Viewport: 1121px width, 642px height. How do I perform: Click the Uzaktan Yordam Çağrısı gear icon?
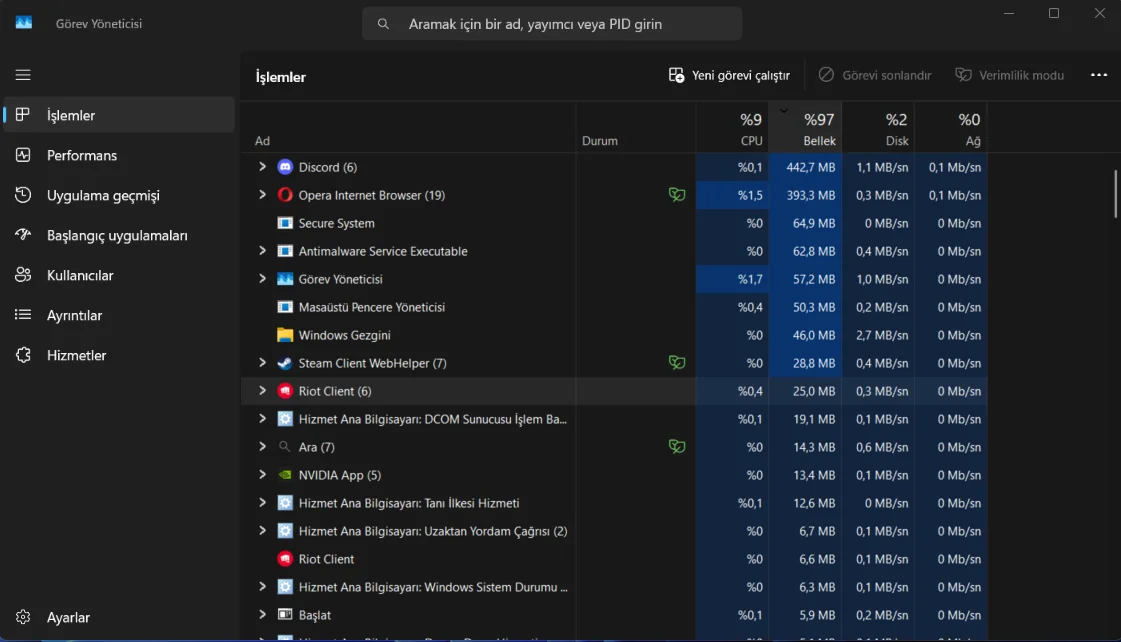pyautogui.click(x=285, y=531)
